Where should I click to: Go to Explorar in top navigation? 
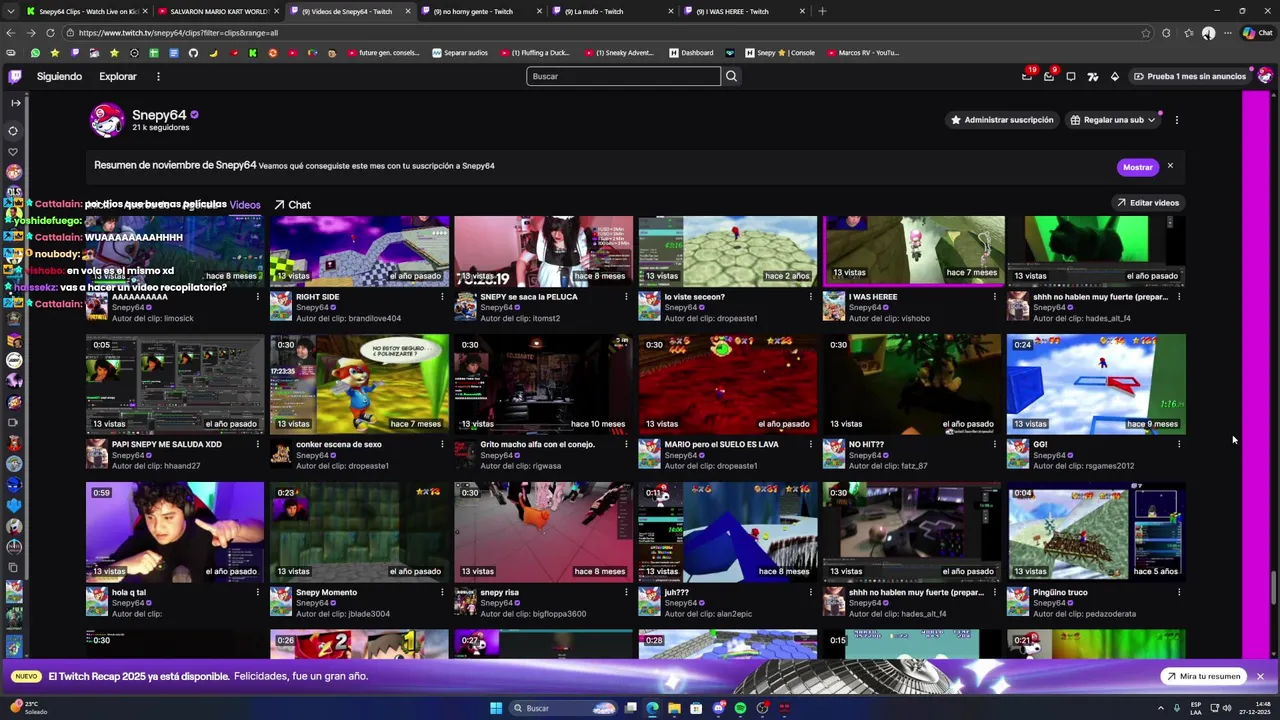[118, 76]
